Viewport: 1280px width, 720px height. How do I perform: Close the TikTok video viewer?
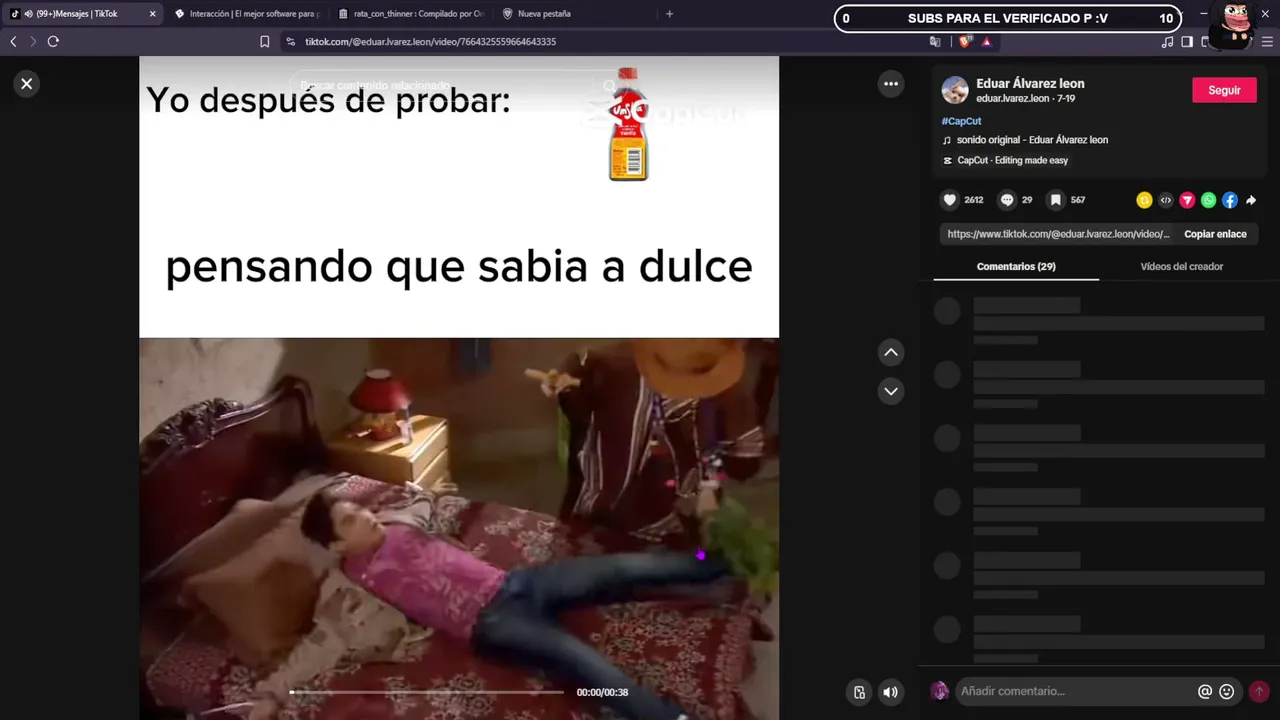[x=27, y=84]
